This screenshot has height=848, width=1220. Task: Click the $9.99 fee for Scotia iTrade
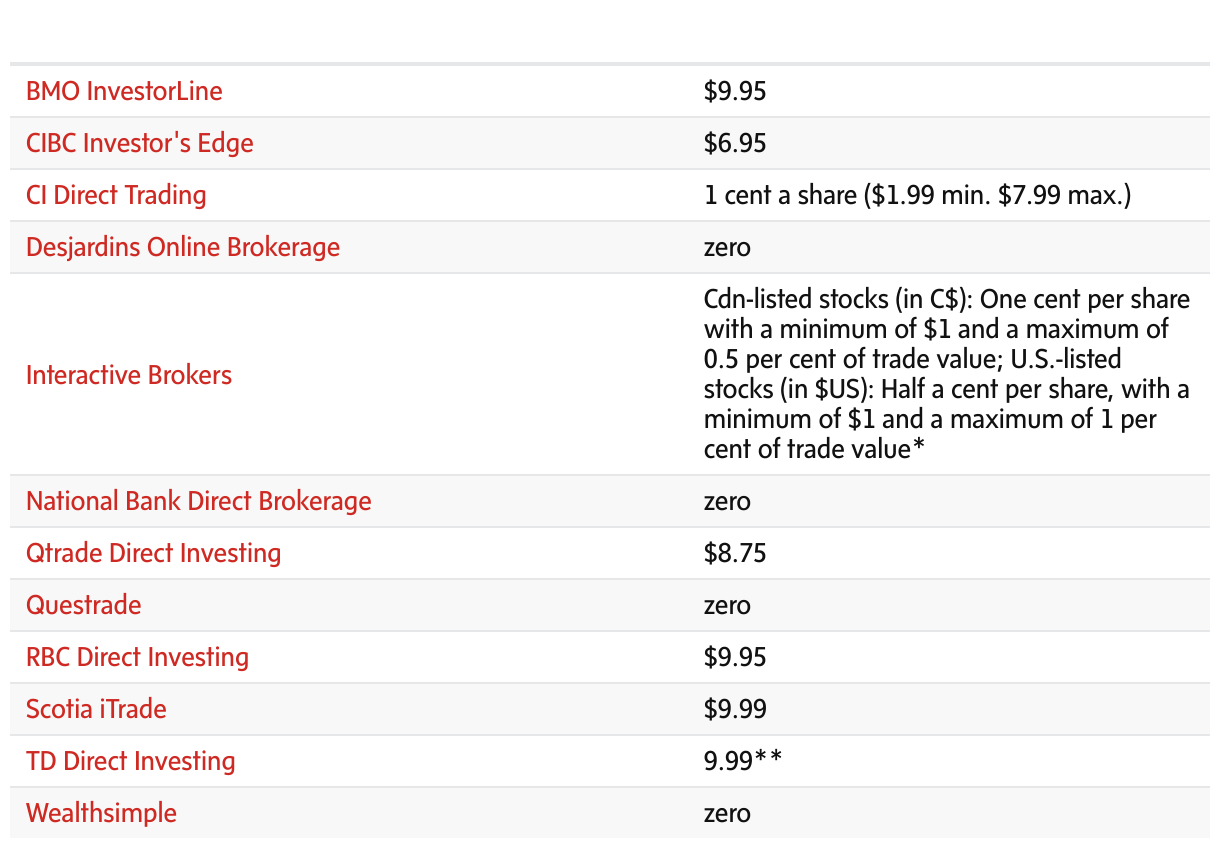point(735,709)
